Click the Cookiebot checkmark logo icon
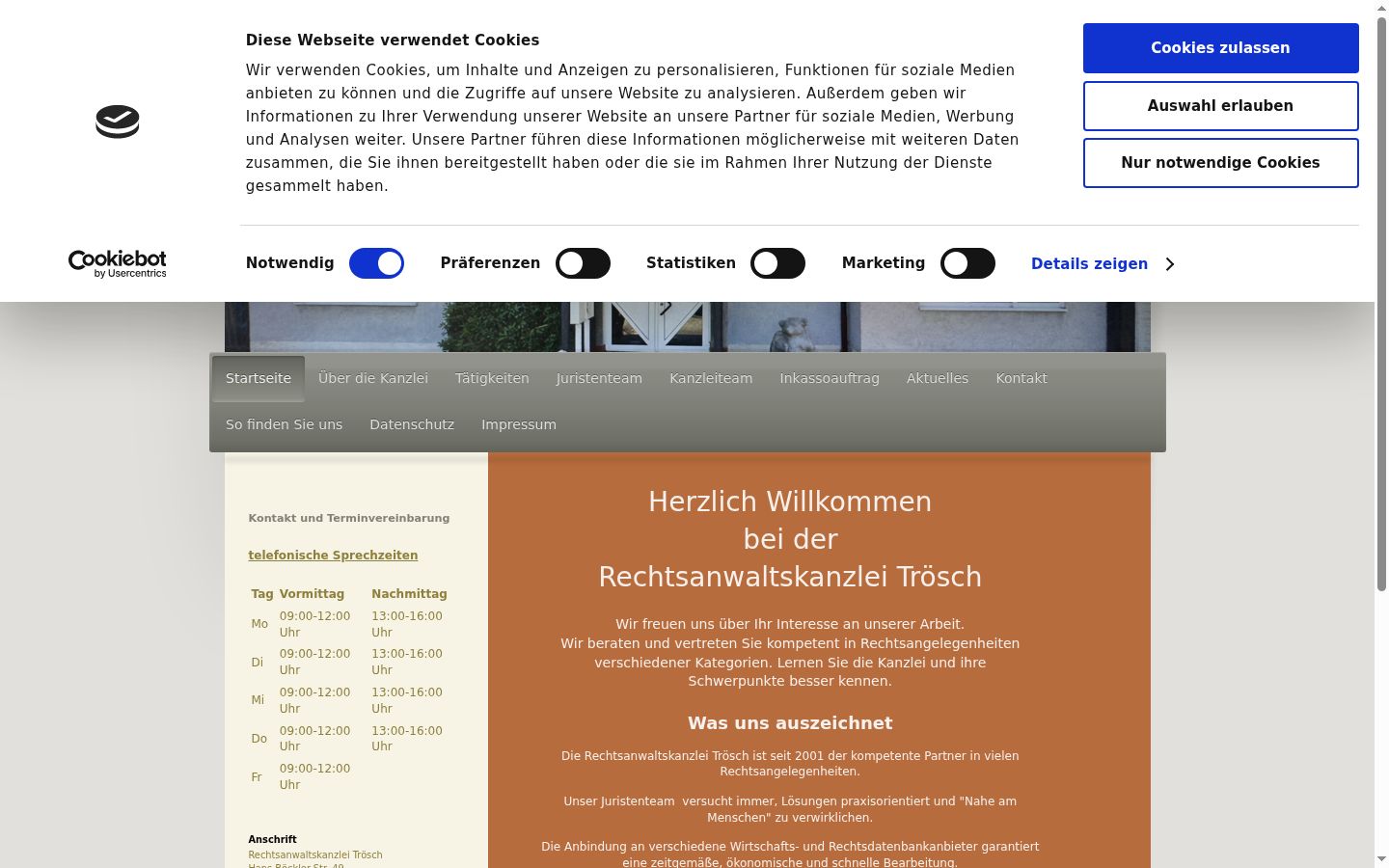 click(118, 122)
